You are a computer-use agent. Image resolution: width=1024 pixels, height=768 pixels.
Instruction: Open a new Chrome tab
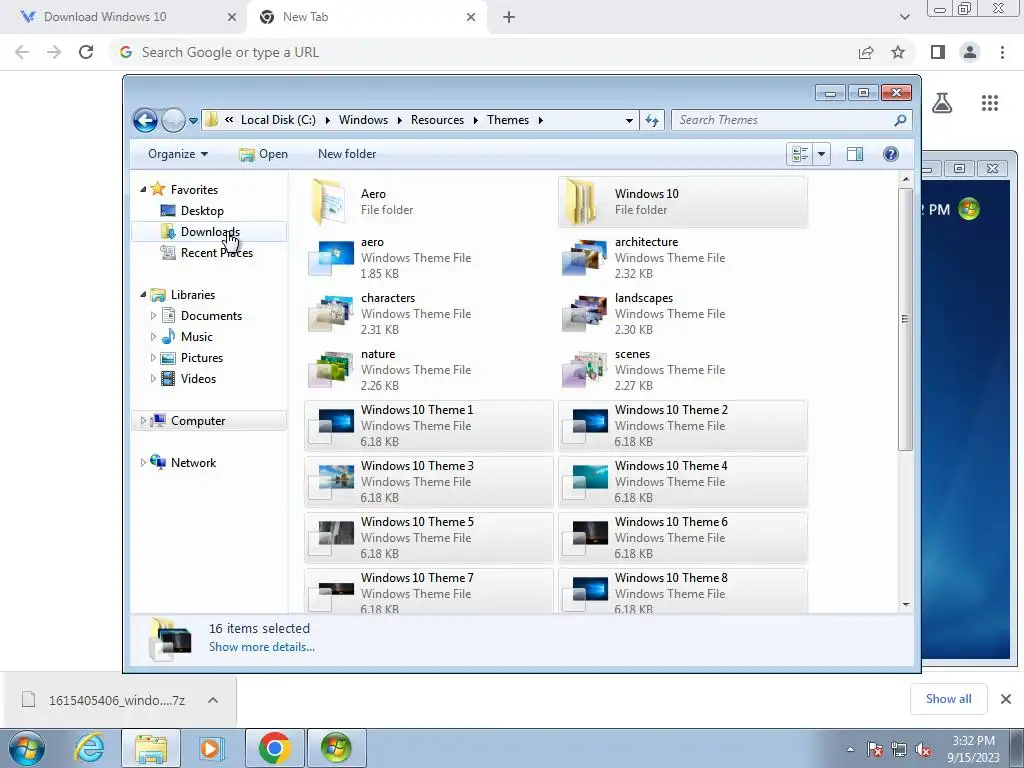(x=509, y=17)
